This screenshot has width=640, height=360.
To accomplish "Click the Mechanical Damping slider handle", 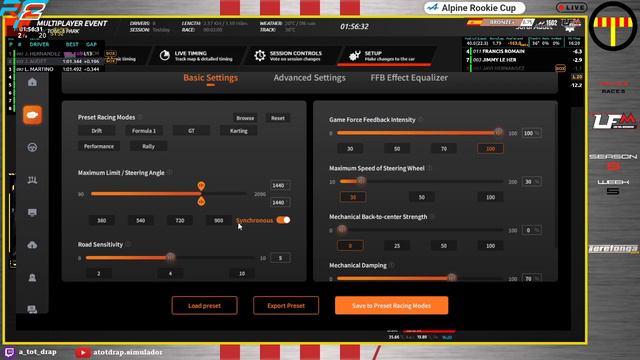I will coord(451,278).
